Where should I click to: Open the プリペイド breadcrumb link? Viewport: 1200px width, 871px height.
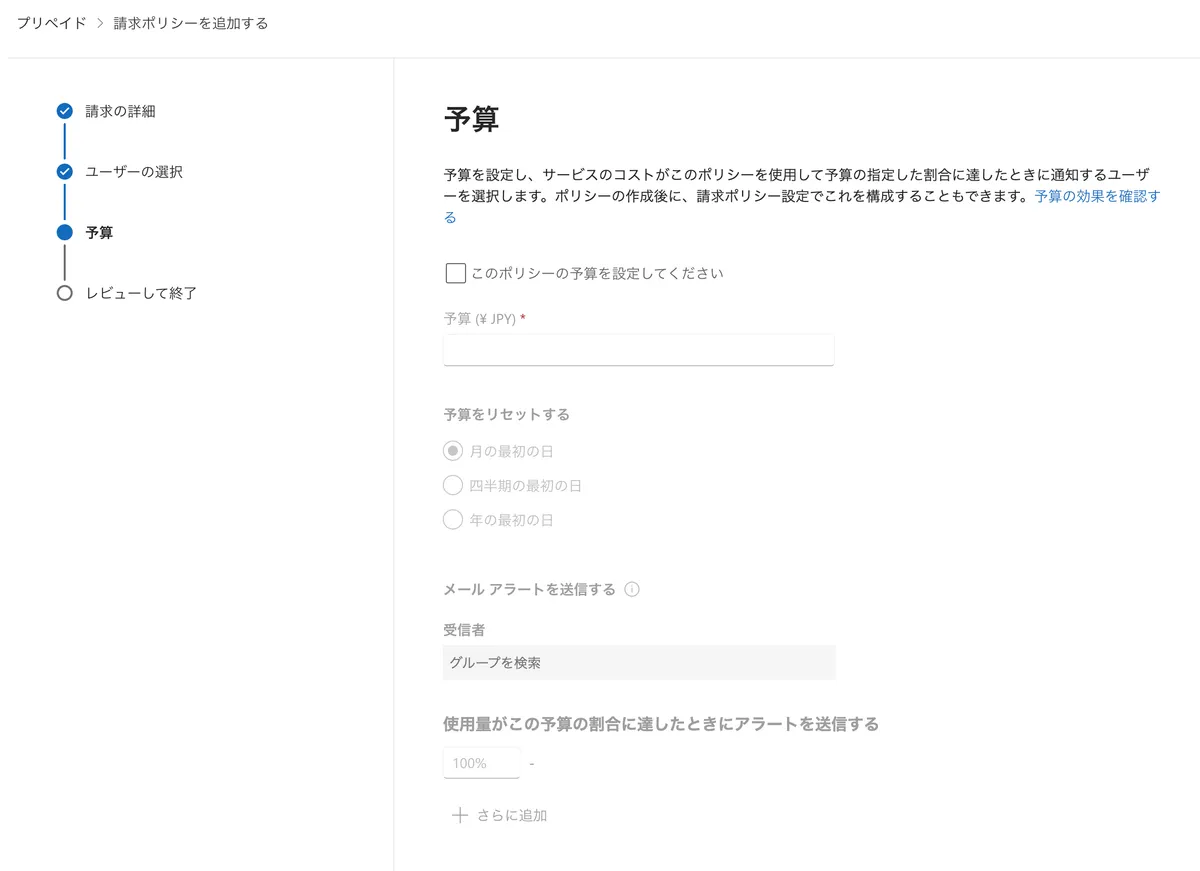pos(51,23)
